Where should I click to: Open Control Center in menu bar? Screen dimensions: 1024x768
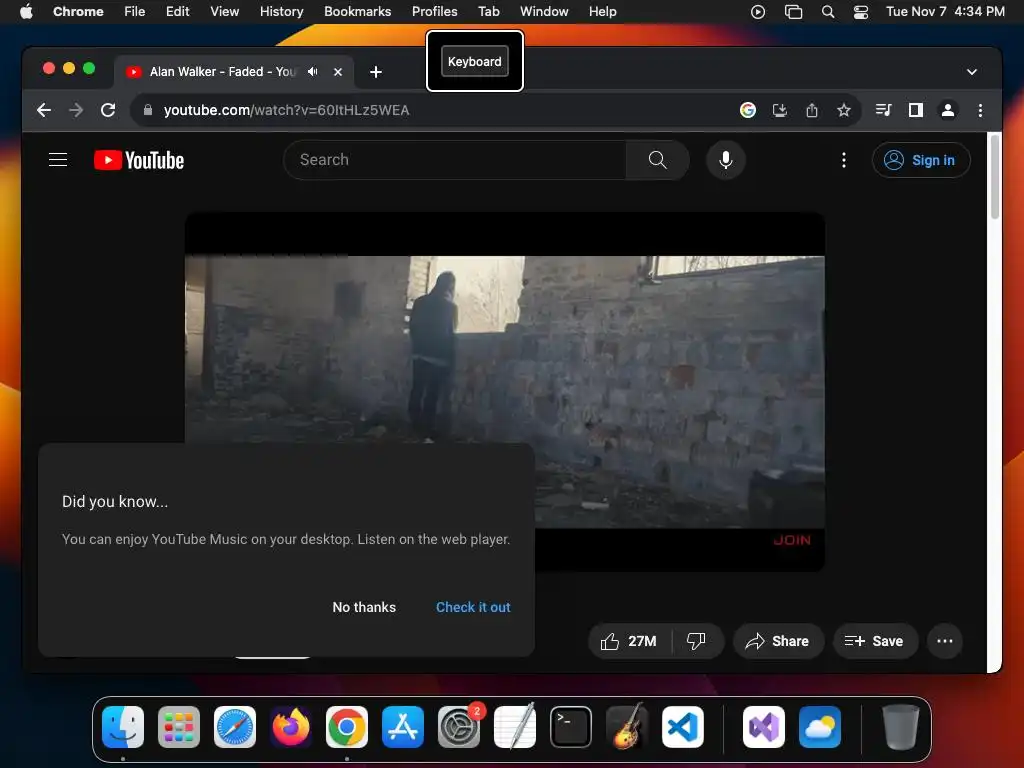(x=861, y=12)
